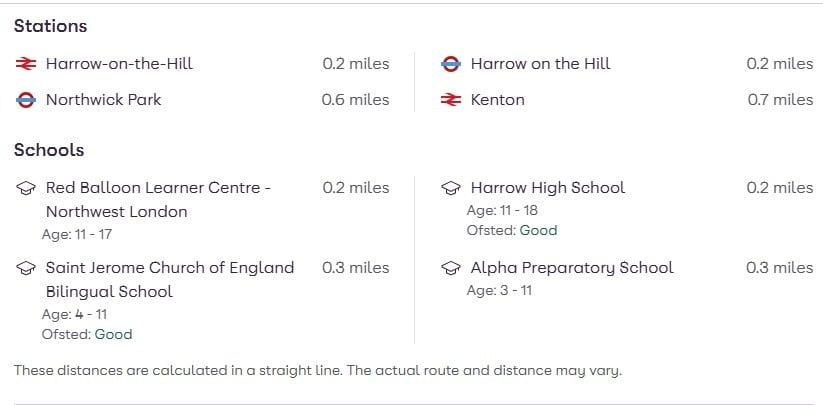Select the Northwick Park station name
Viewport: 823px width, 405px height.
point(103,100)
